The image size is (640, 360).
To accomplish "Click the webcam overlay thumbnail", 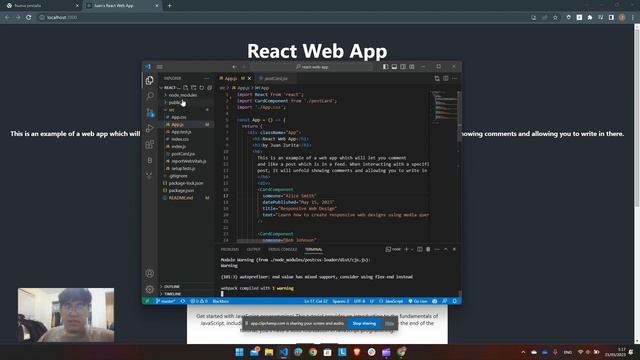I will [66, 315].
